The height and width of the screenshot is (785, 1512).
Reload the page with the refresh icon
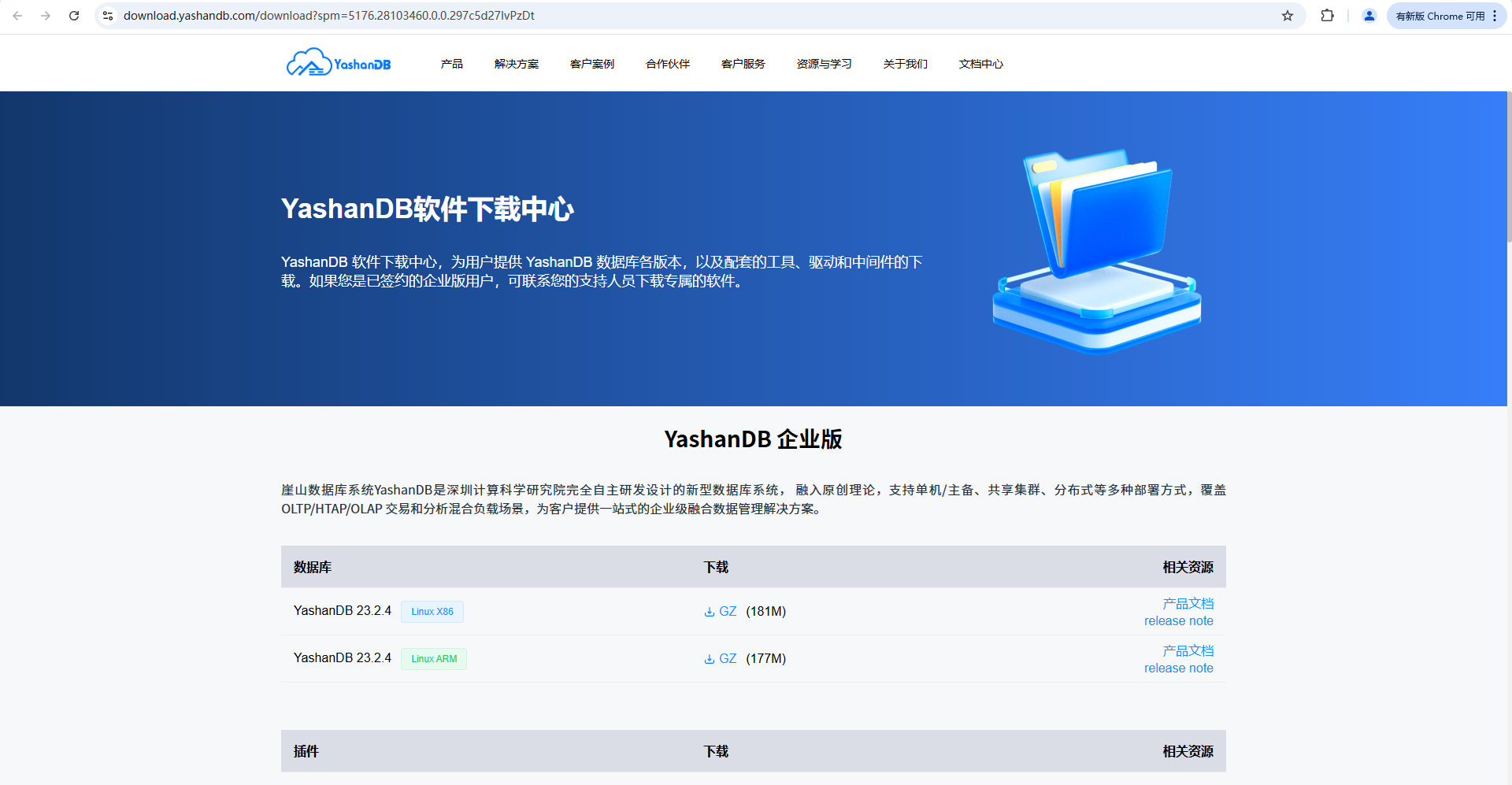[x=74, y=16]
